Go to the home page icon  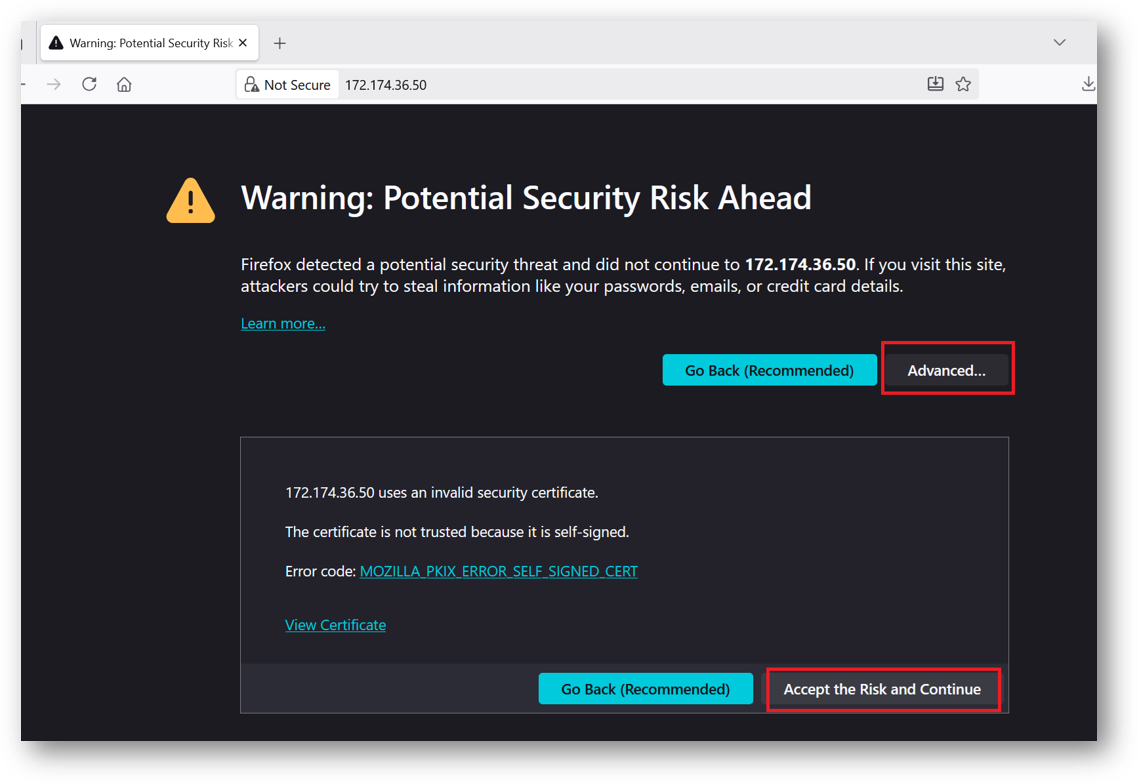(x=124, y=85)
